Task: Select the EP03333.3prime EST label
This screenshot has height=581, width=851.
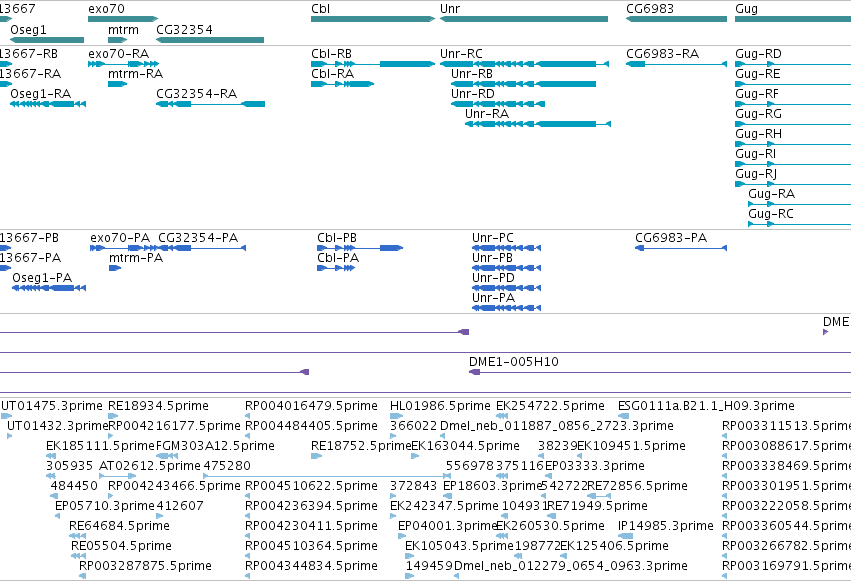Action: point(595,467)
